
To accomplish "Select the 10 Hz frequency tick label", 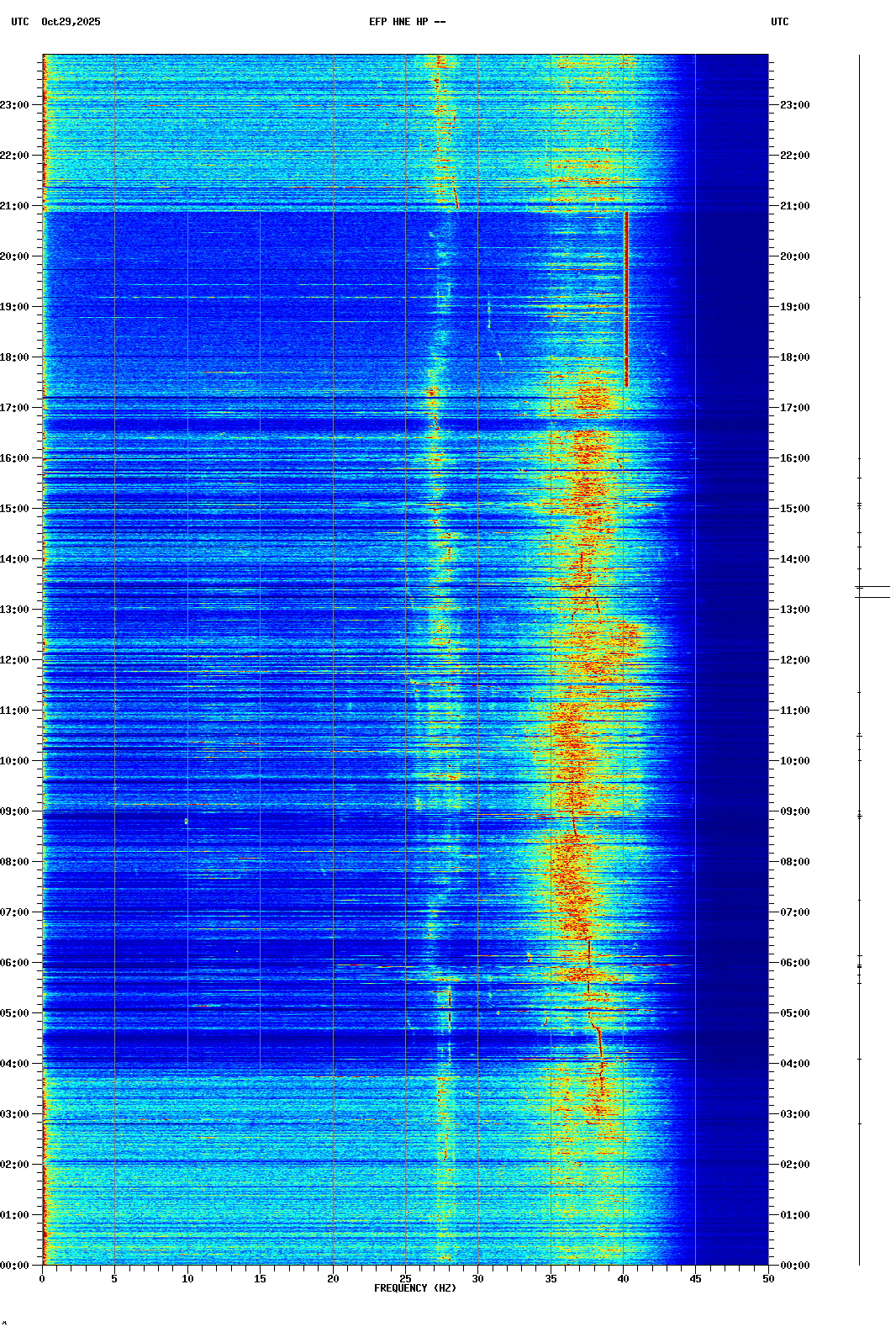I will point(187,1279).
